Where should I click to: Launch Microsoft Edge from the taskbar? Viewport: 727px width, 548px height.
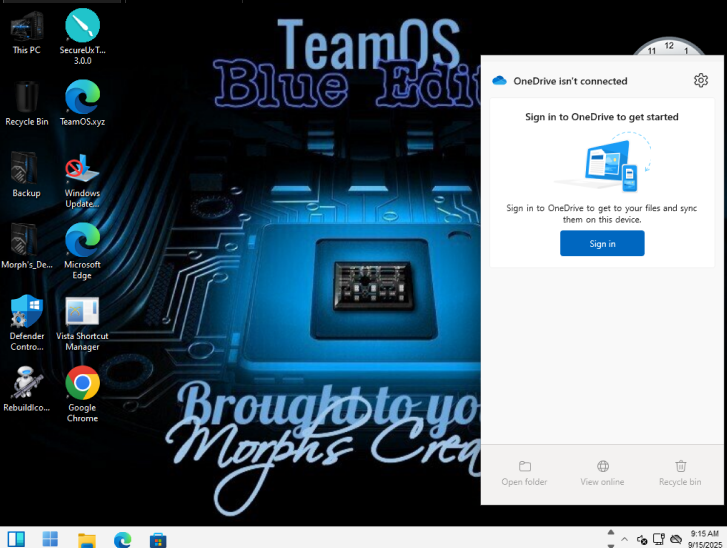122,540
